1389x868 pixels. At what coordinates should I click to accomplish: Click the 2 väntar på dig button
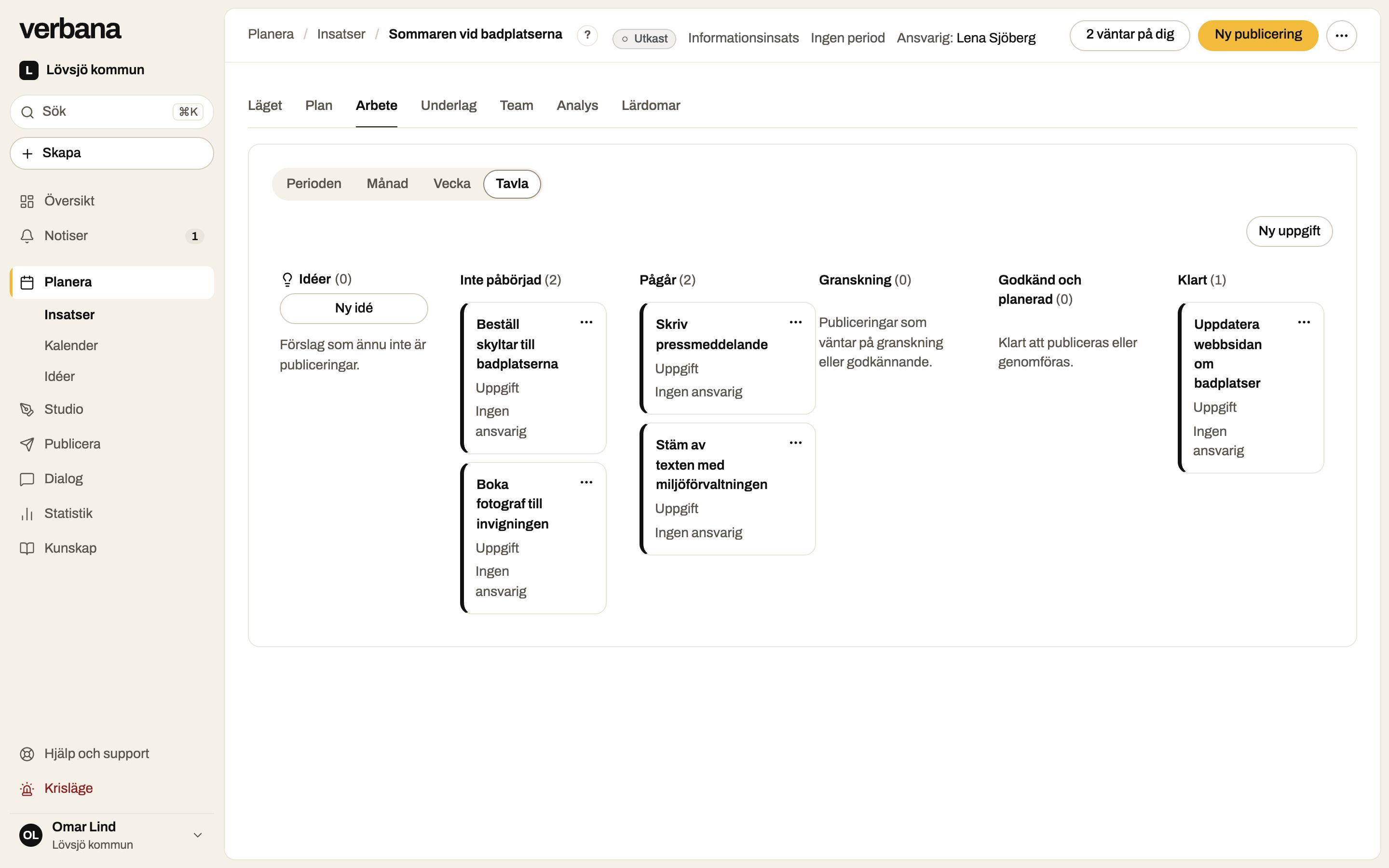coord(1129,36)
